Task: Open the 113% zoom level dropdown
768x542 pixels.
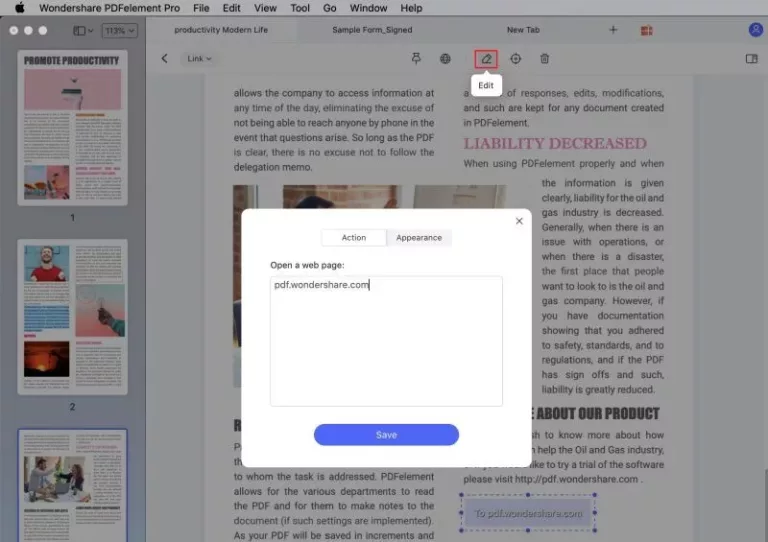Action: click(x=119, y=31)
